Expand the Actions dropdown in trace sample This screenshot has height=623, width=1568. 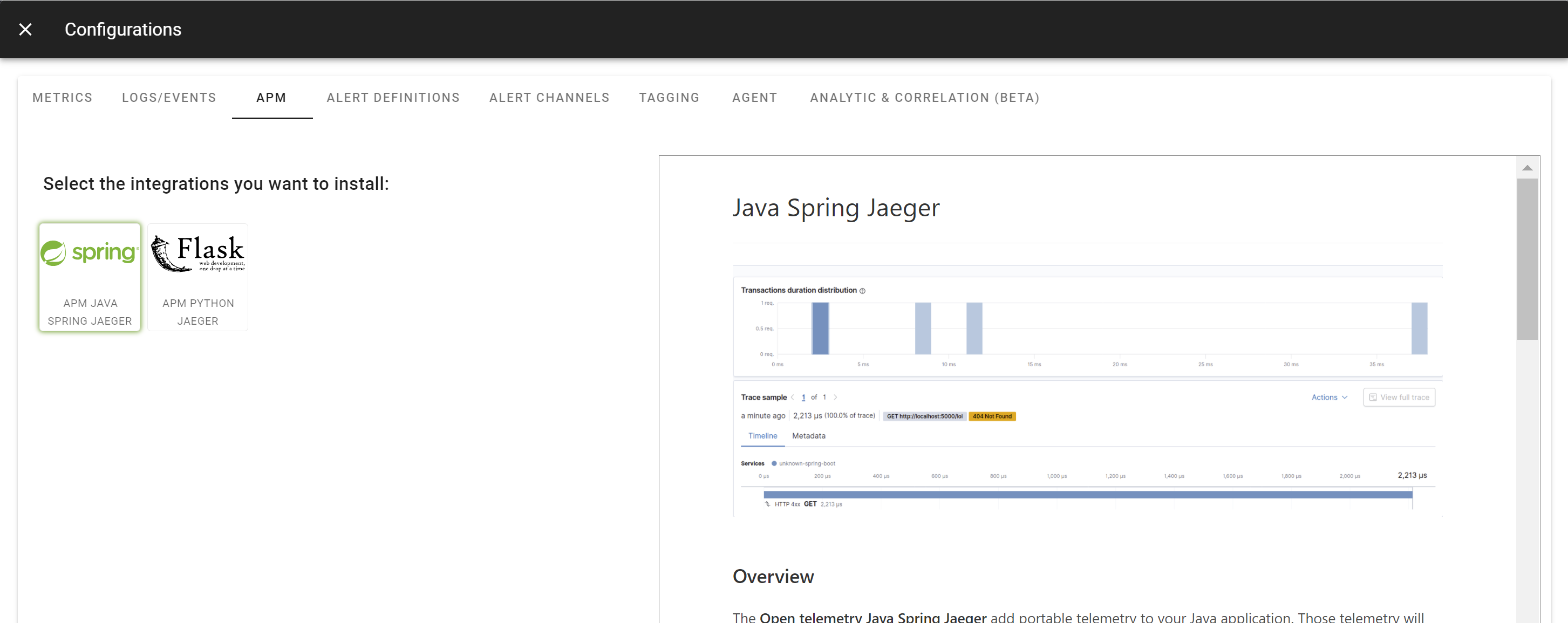point(1330,398)
